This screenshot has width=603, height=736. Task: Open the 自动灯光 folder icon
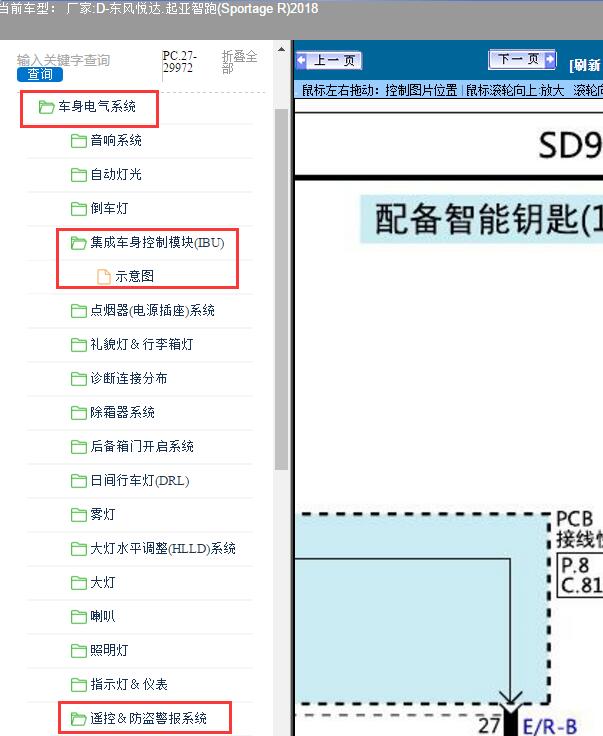pyautogui.click(x=78, y=175)
